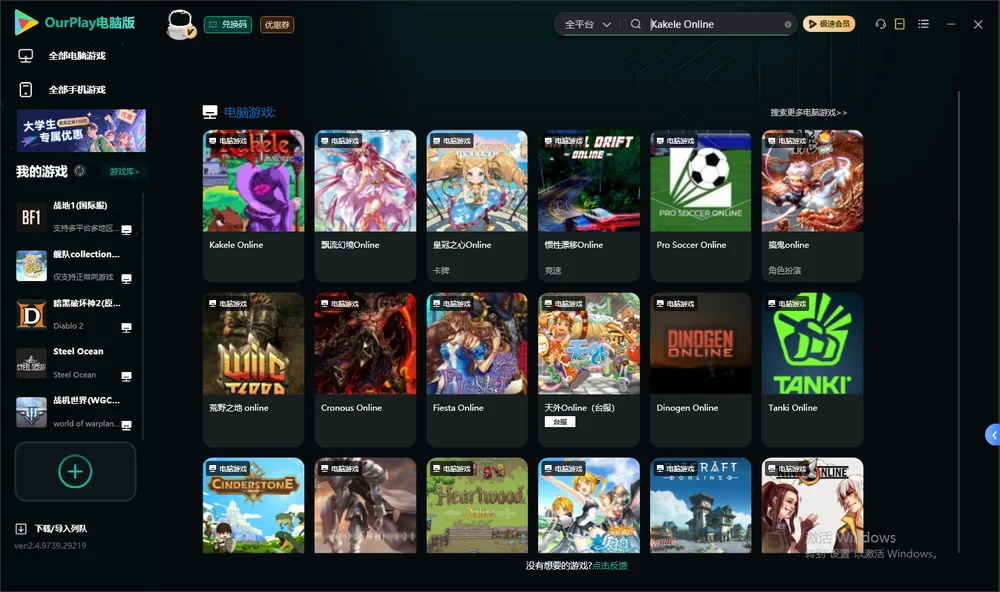This screenshot has width=1000, height=592.
Task: Open customer support headset icon
Action: point(881,24)
